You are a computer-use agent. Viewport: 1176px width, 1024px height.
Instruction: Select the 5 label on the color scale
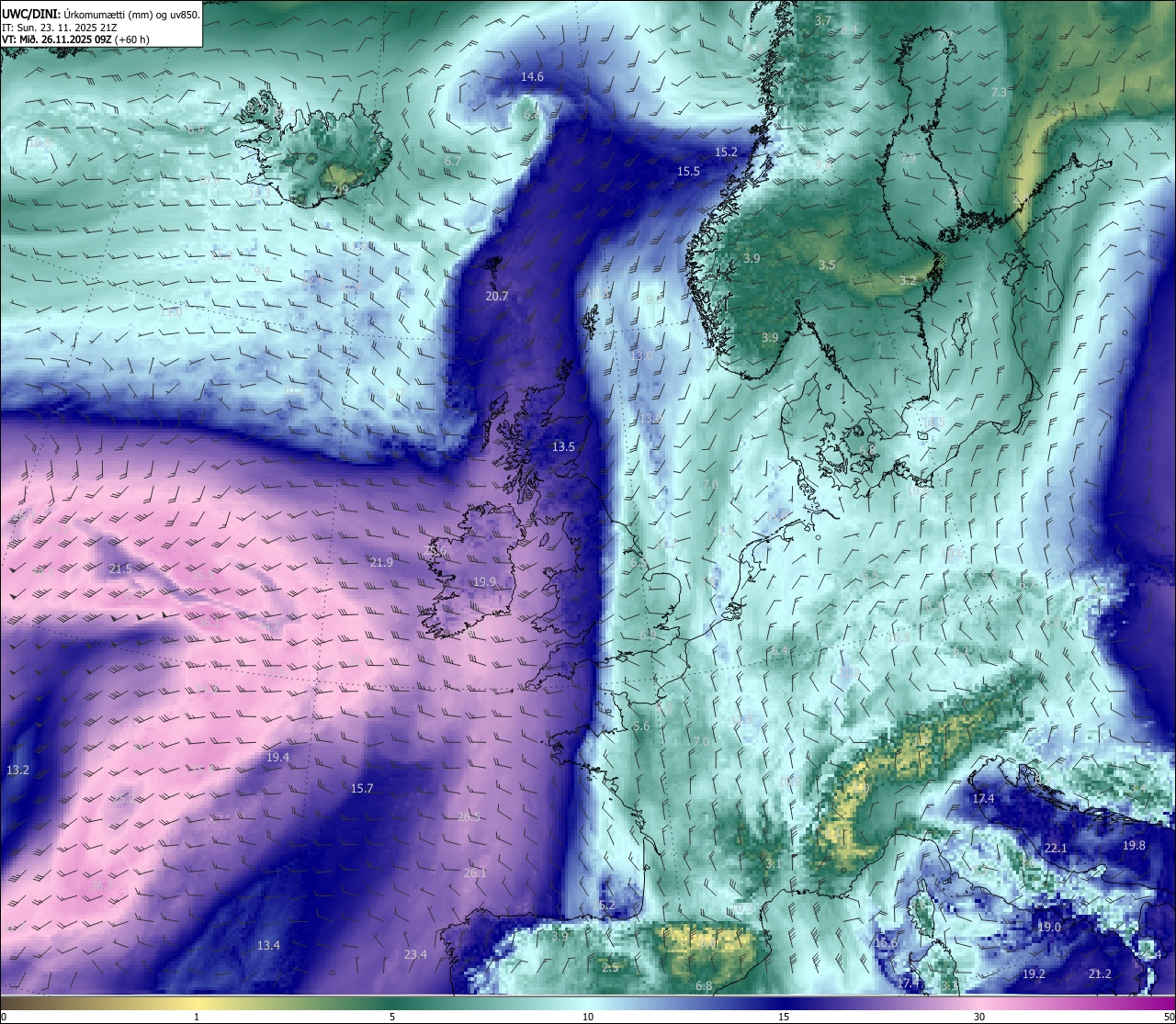coord(392,1017)
